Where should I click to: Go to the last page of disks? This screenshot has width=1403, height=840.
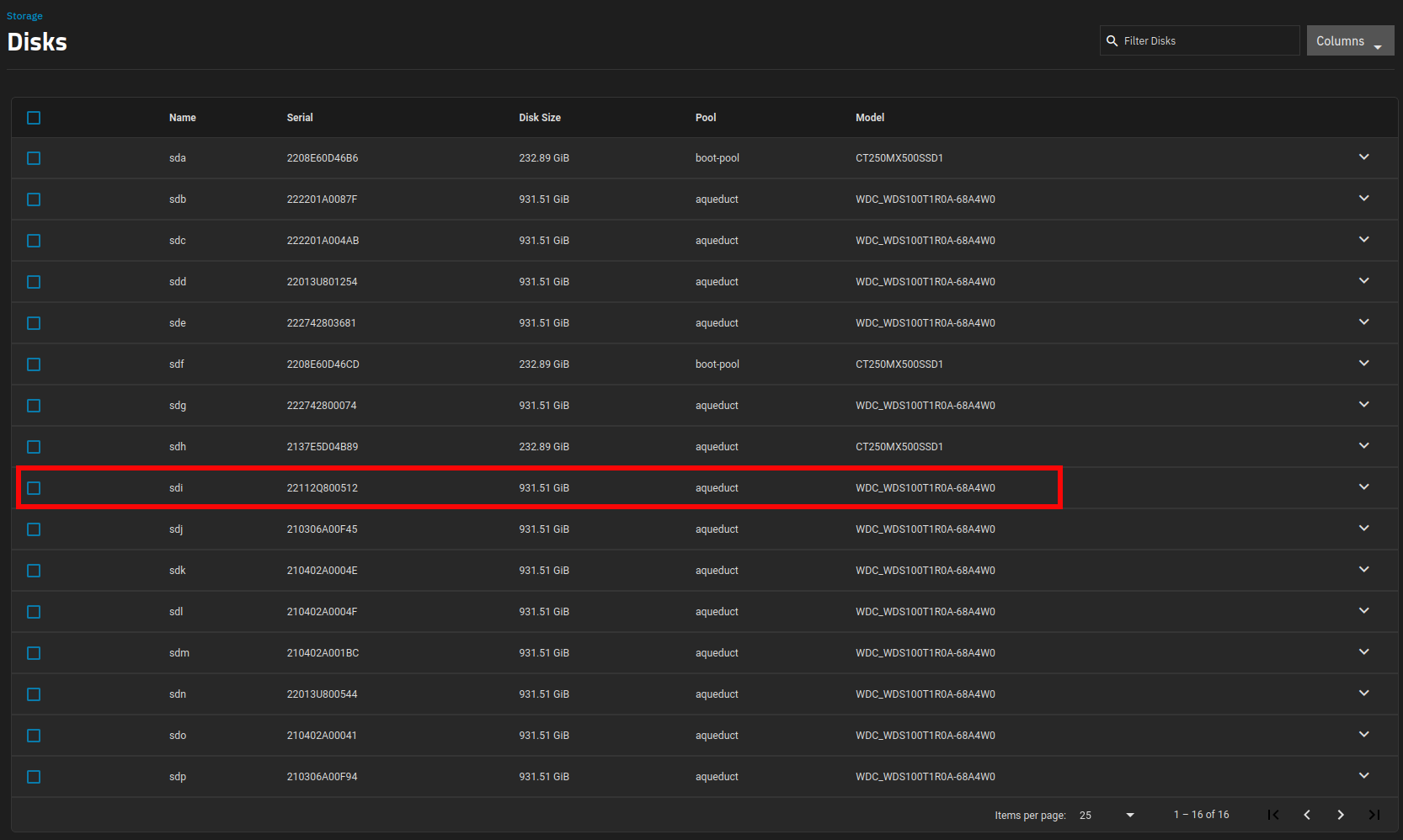1374,815
